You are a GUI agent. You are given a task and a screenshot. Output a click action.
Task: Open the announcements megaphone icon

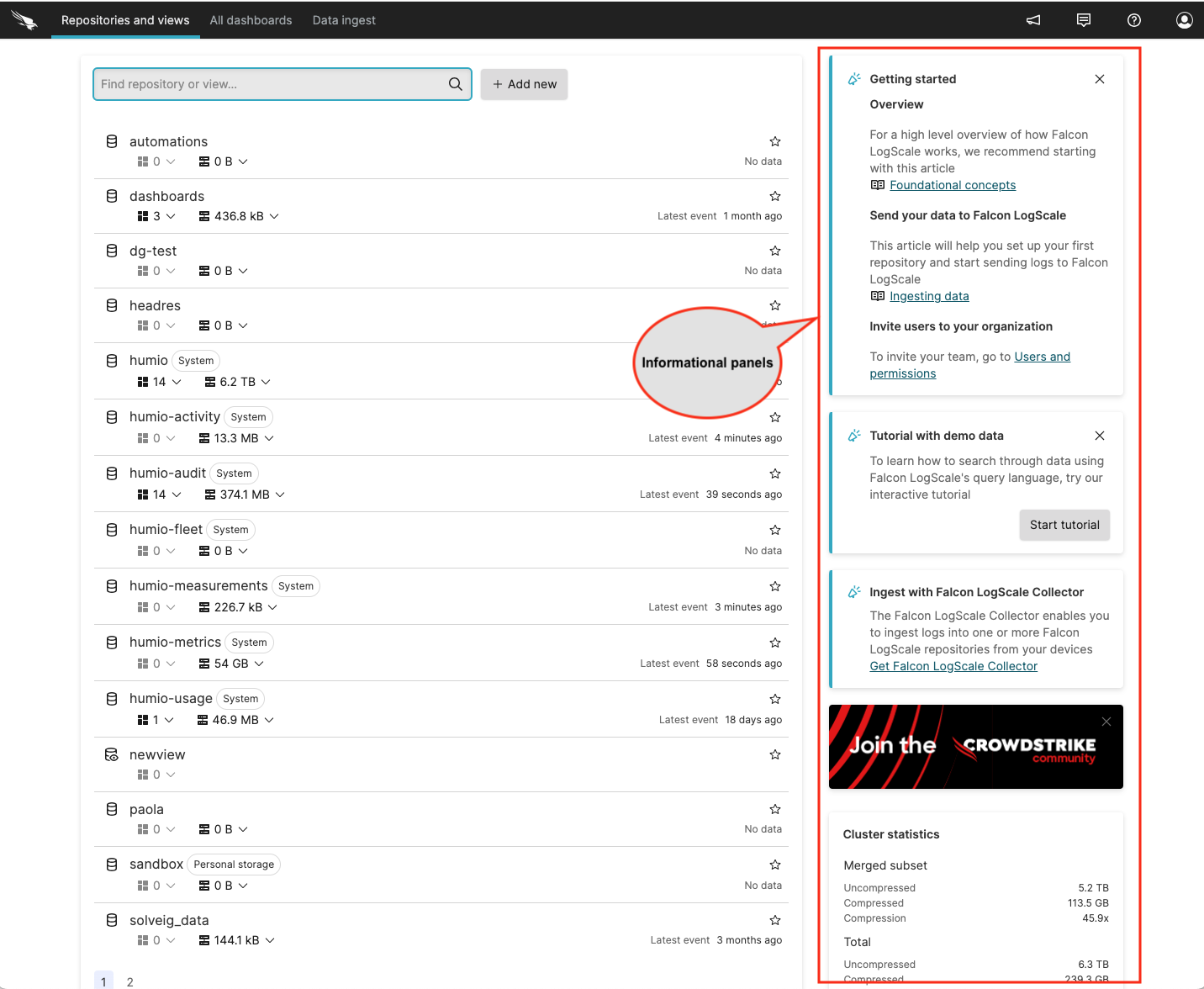(1033, 20)
